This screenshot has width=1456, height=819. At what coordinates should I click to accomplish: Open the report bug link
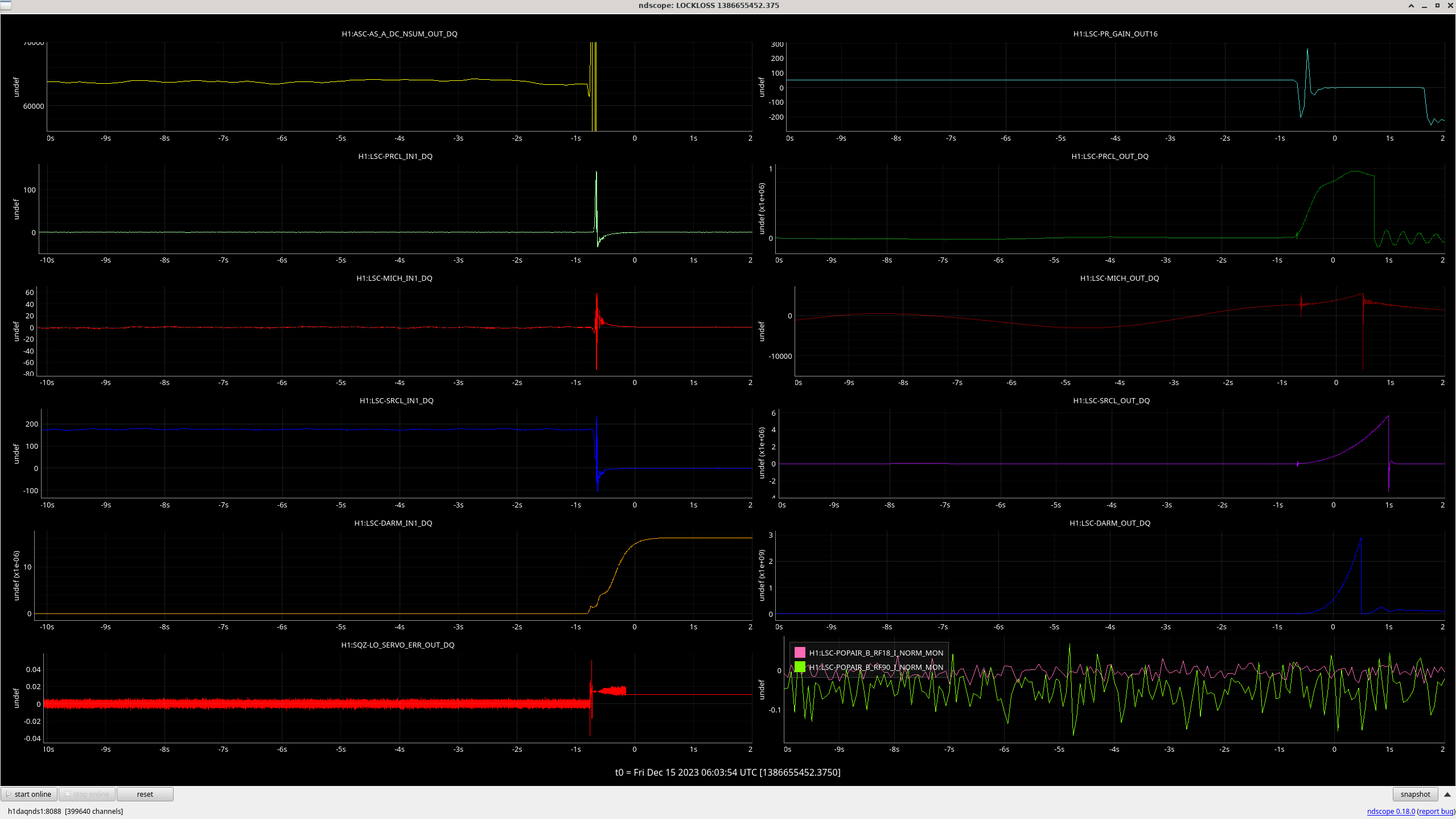pos(1436,811)
